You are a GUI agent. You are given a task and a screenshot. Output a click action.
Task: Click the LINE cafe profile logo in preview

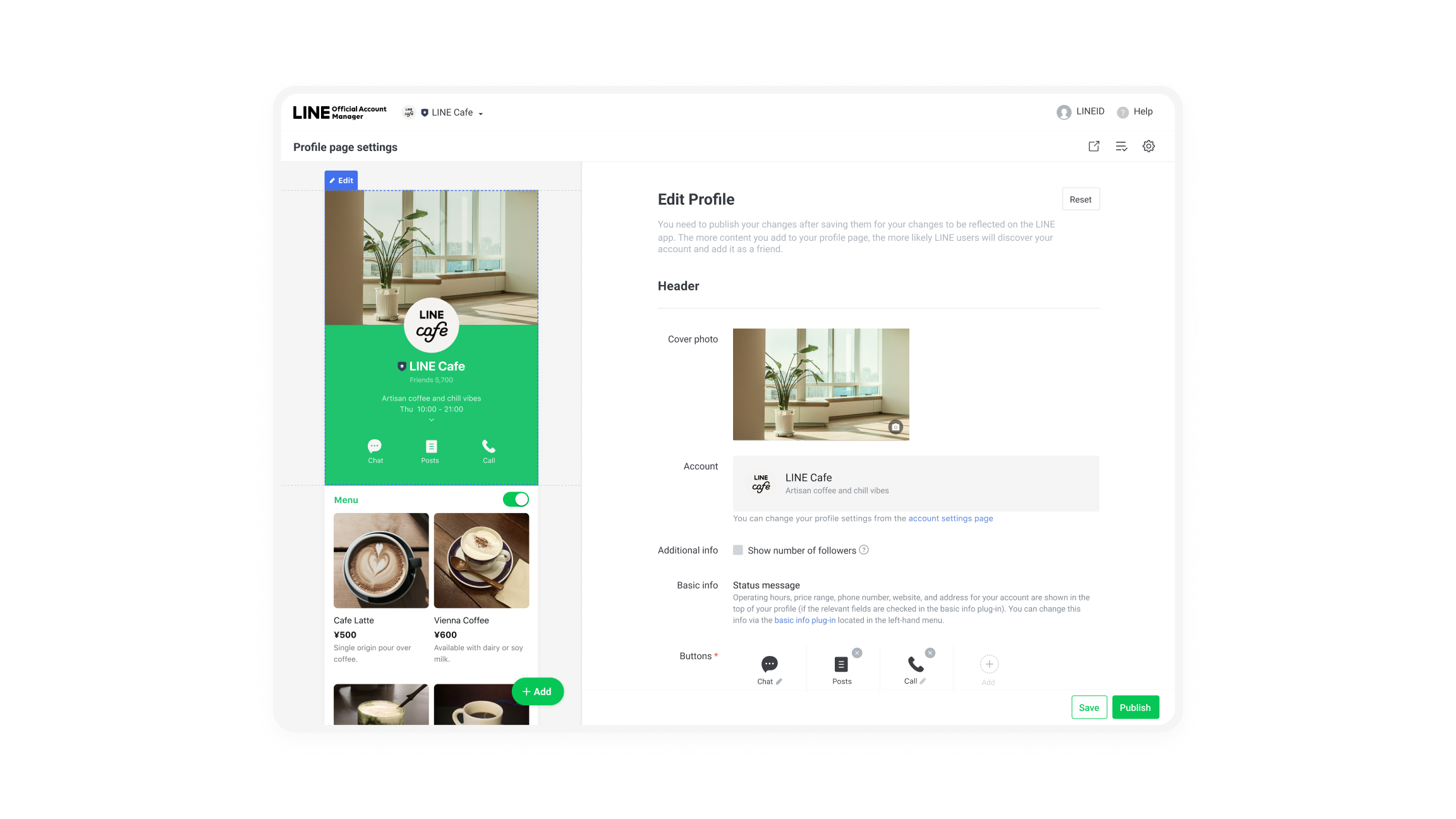[432, 325]
